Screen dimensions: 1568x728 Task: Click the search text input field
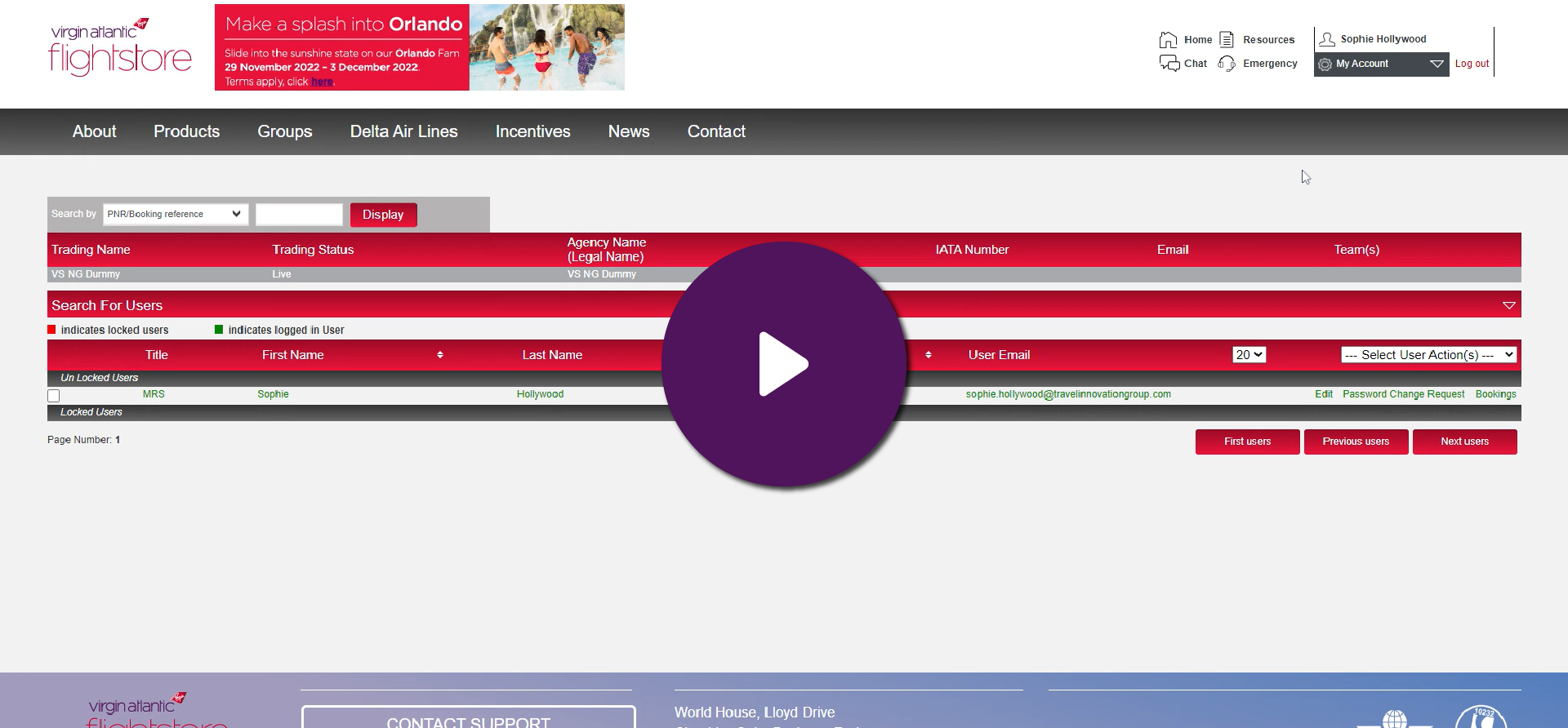pyautogui.click(x=299, y=214)
